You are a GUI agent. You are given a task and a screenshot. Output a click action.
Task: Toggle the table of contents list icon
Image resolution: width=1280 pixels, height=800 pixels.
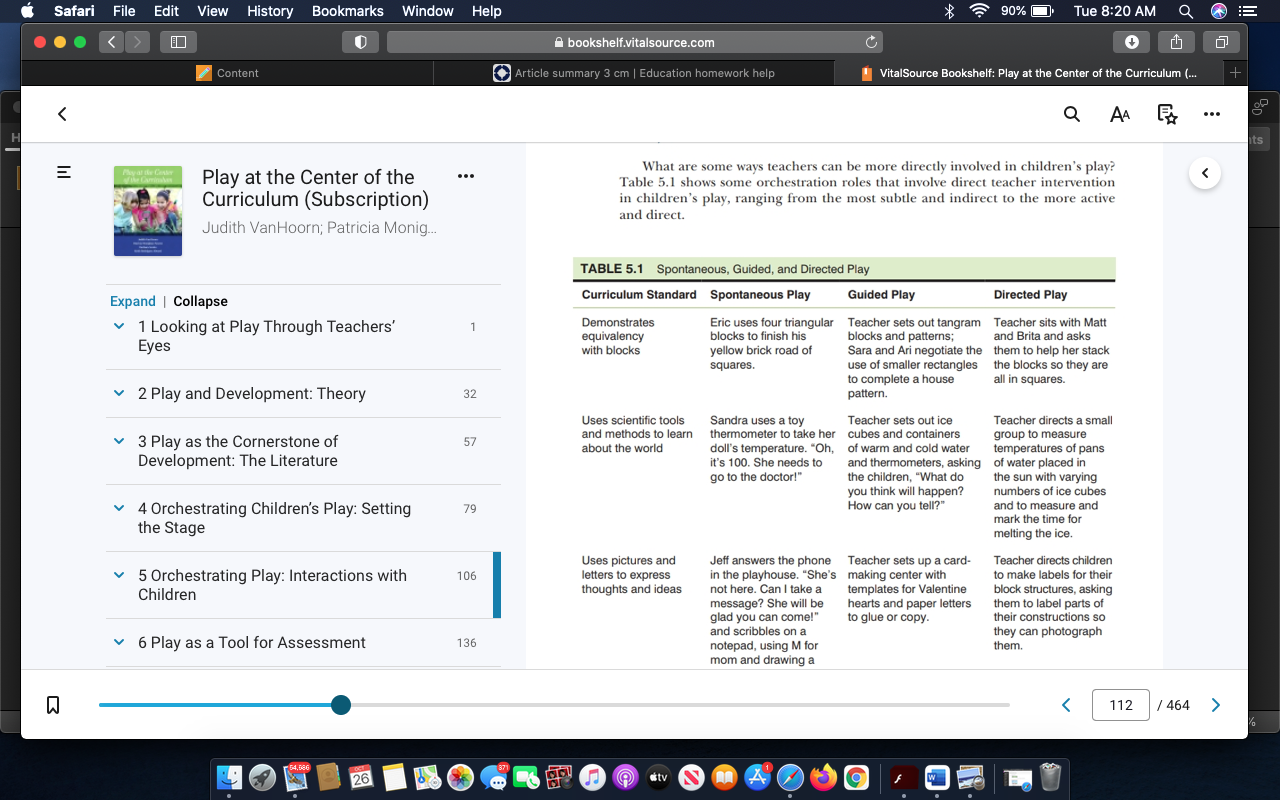(64, 172)
